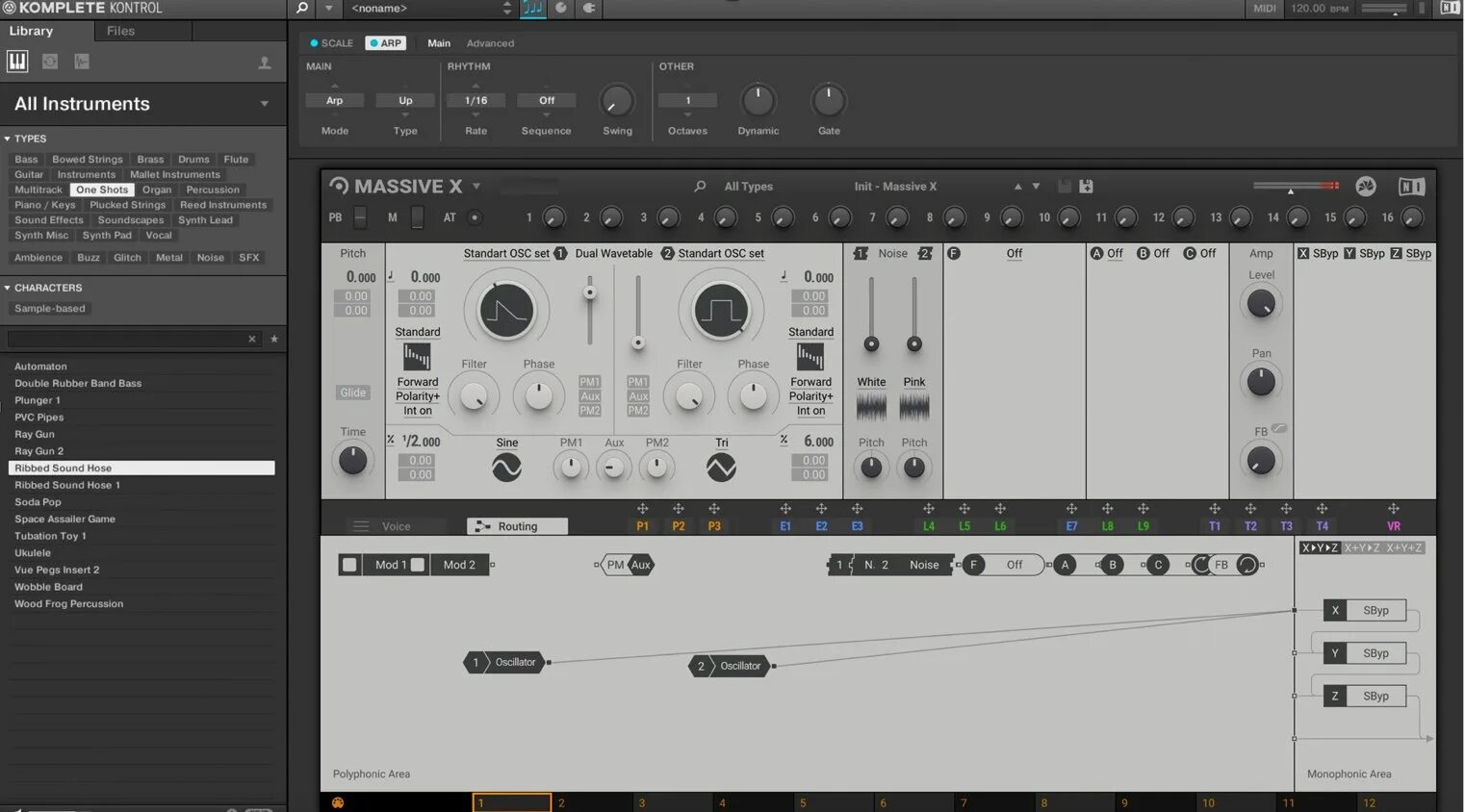Click the Native Instruments NI logo

point(1411,187)
